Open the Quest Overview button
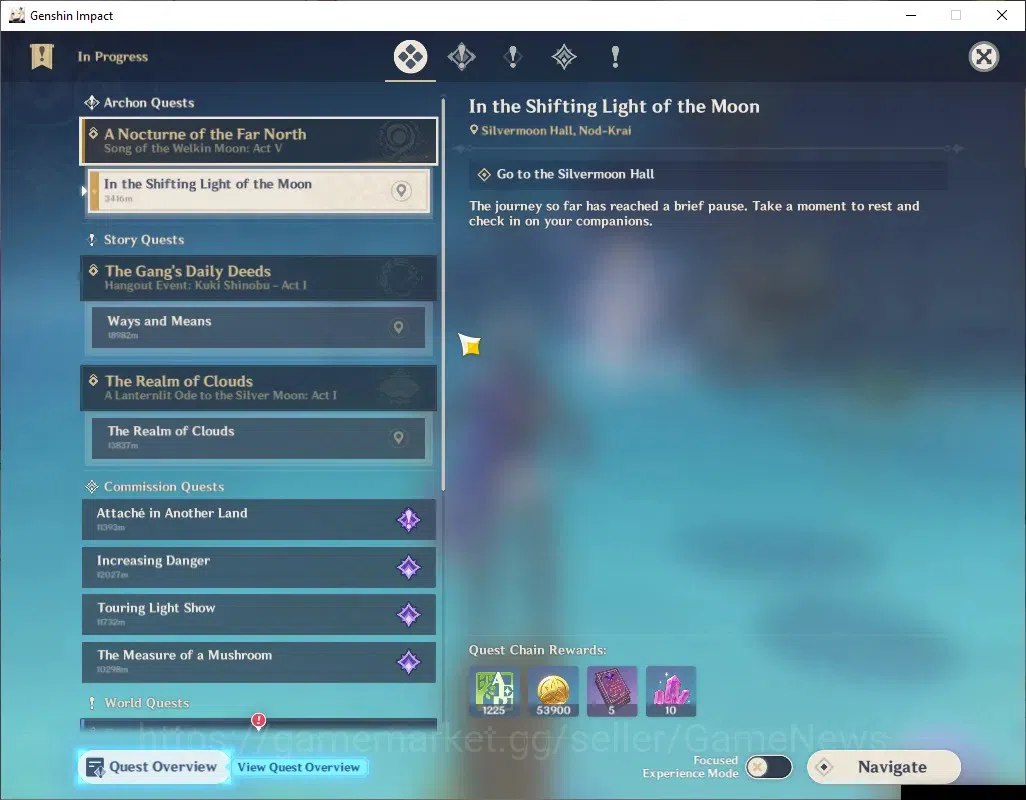Screen dimensions: 1026x800 pos(154,767)
